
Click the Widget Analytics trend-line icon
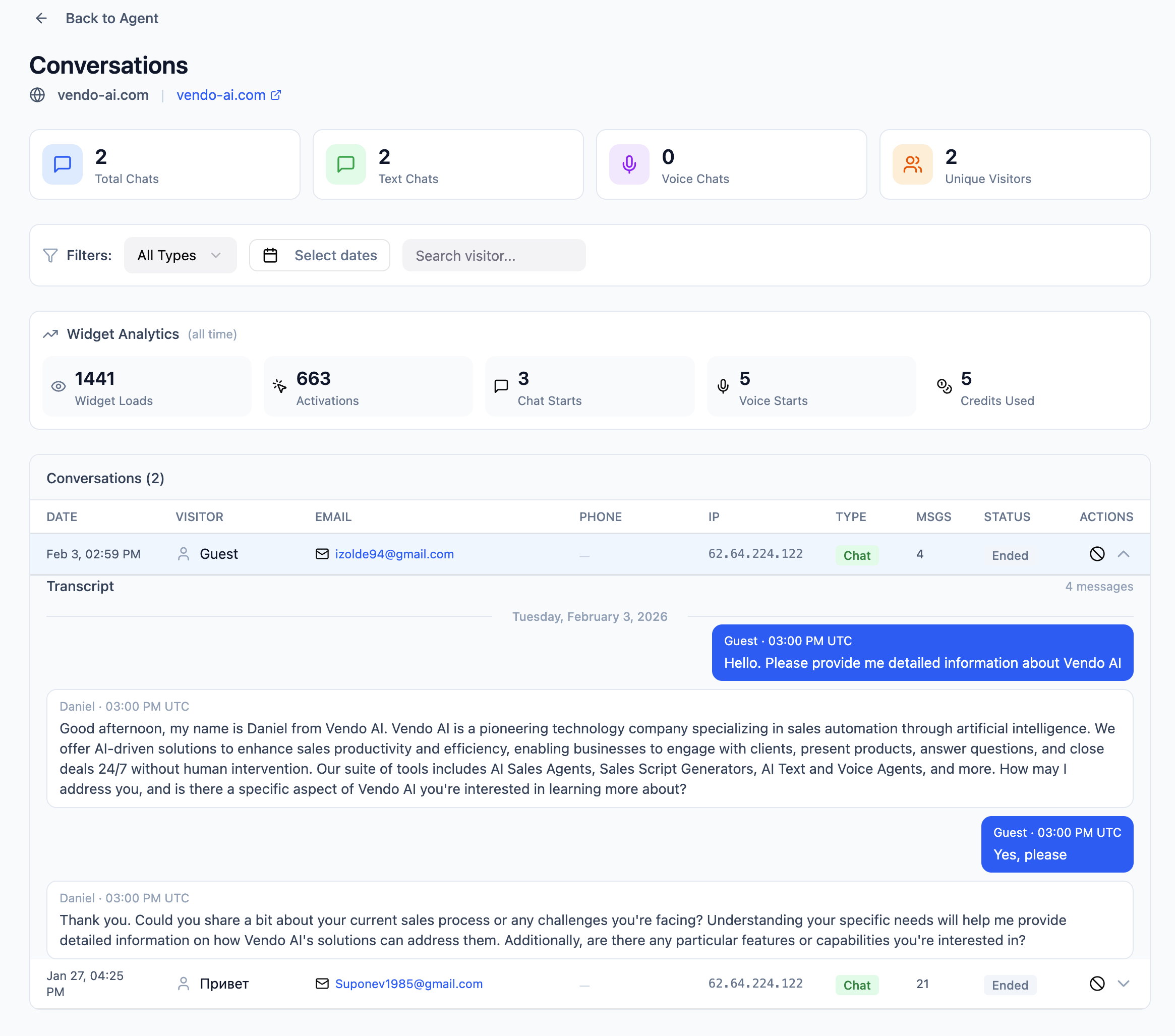[50, 333]
